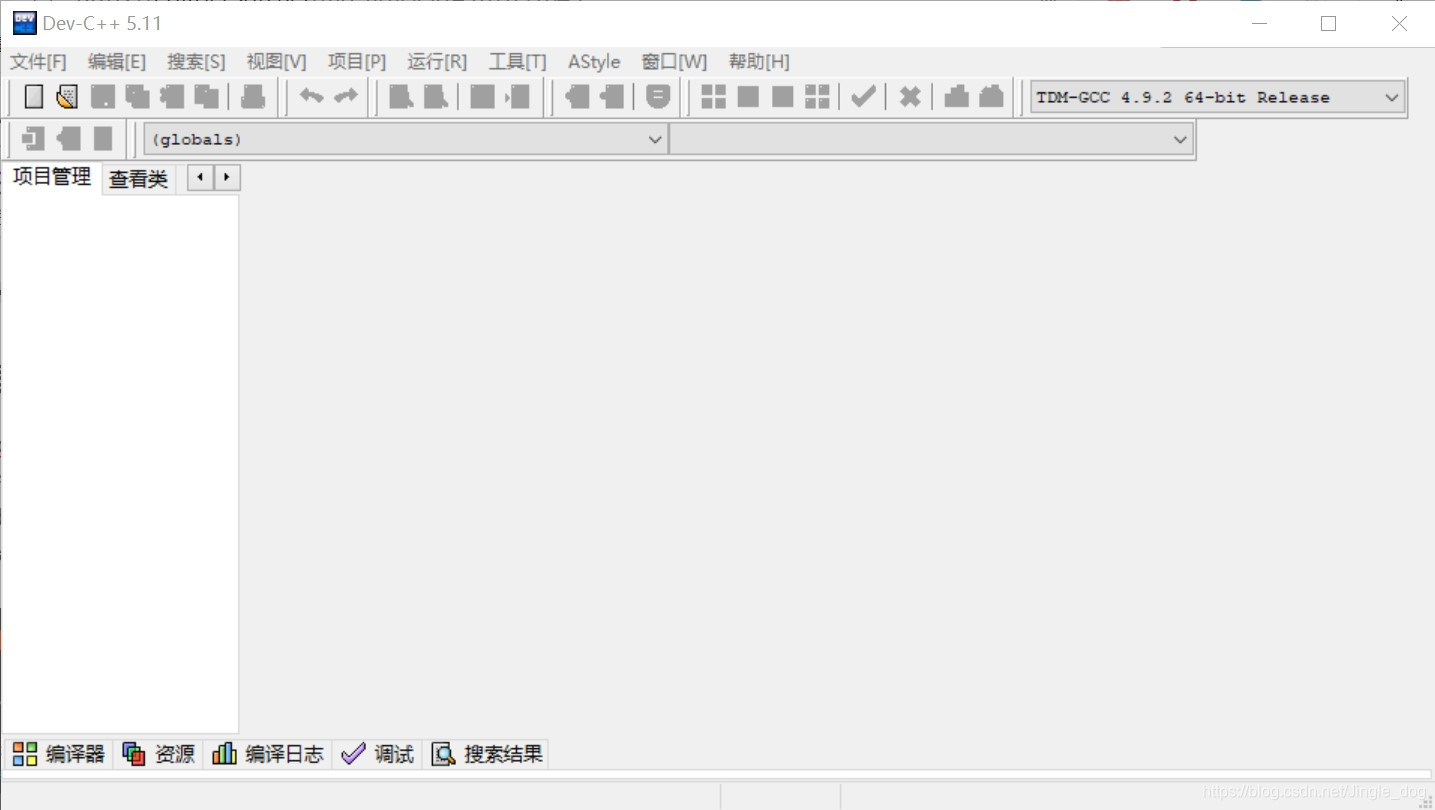
Task: Click the shield-shaped toggle comment icon
Action: click(x=658, y=97)
